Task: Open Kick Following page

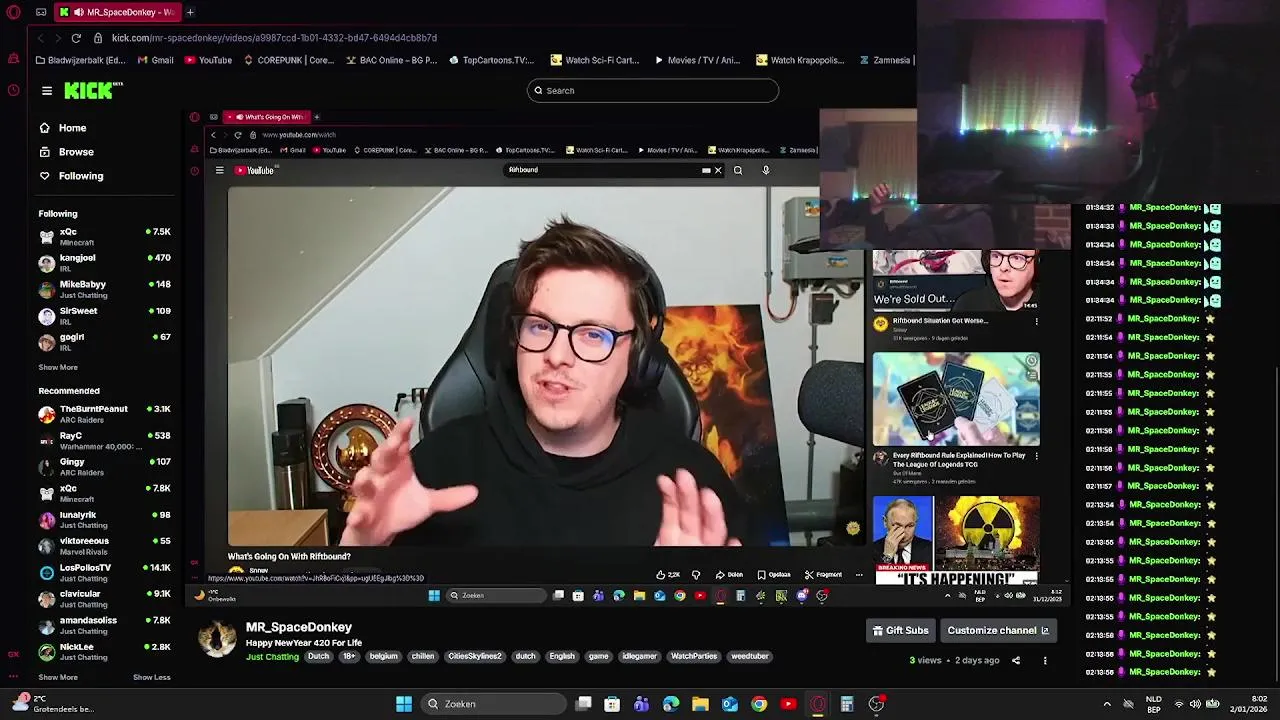Action: [x=70, y=176]
